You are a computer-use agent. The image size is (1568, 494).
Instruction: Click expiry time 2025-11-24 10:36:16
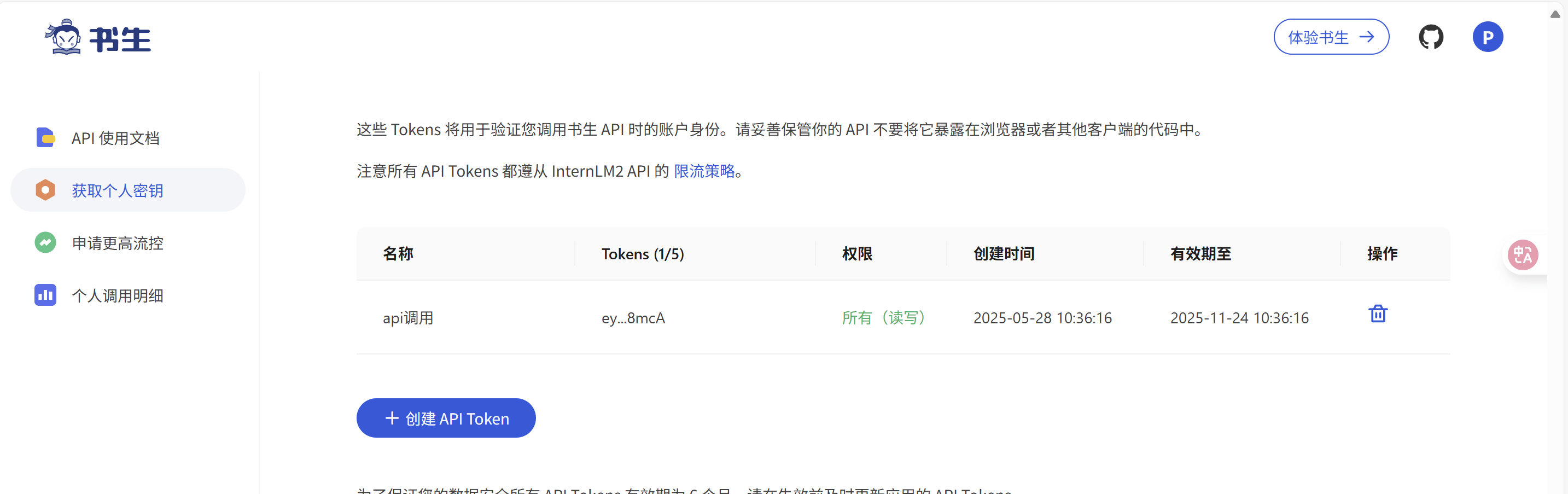pyautogui.click(x=1239, y=318)
